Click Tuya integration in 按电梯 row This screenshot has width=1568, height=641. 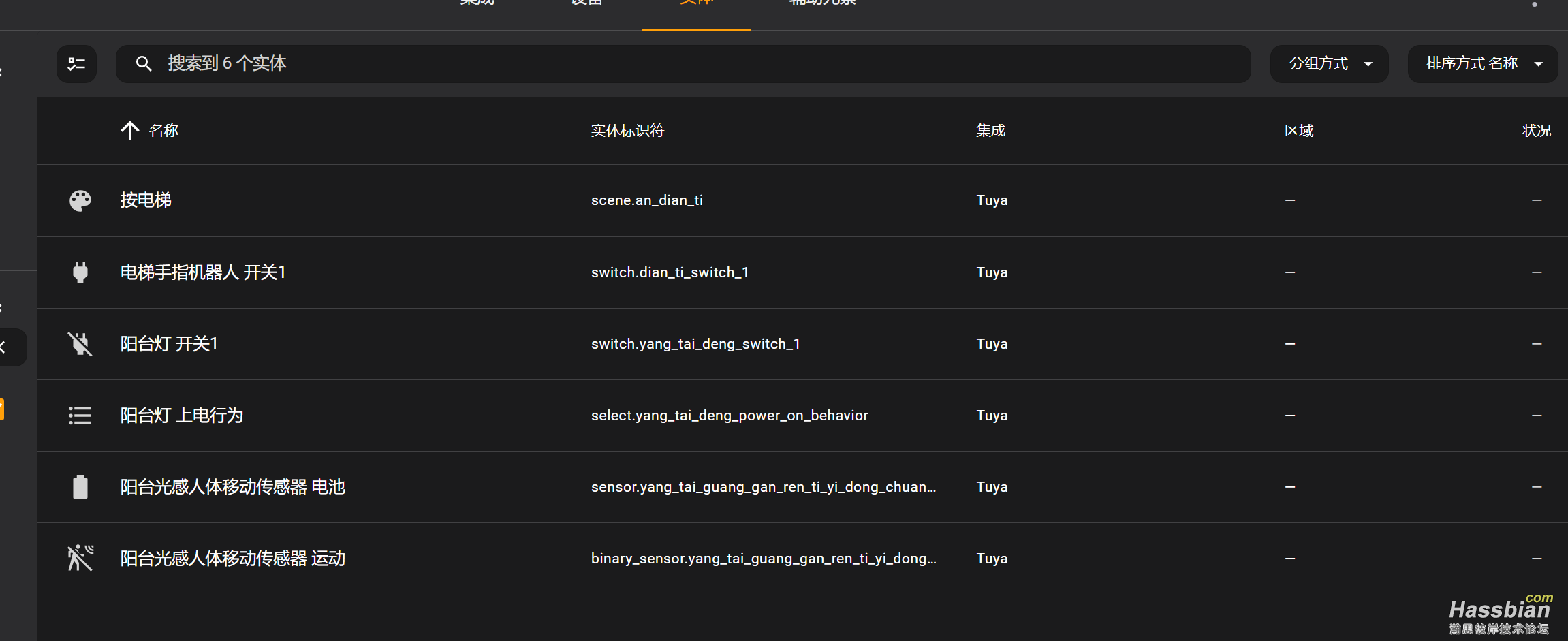click(992, 200)
